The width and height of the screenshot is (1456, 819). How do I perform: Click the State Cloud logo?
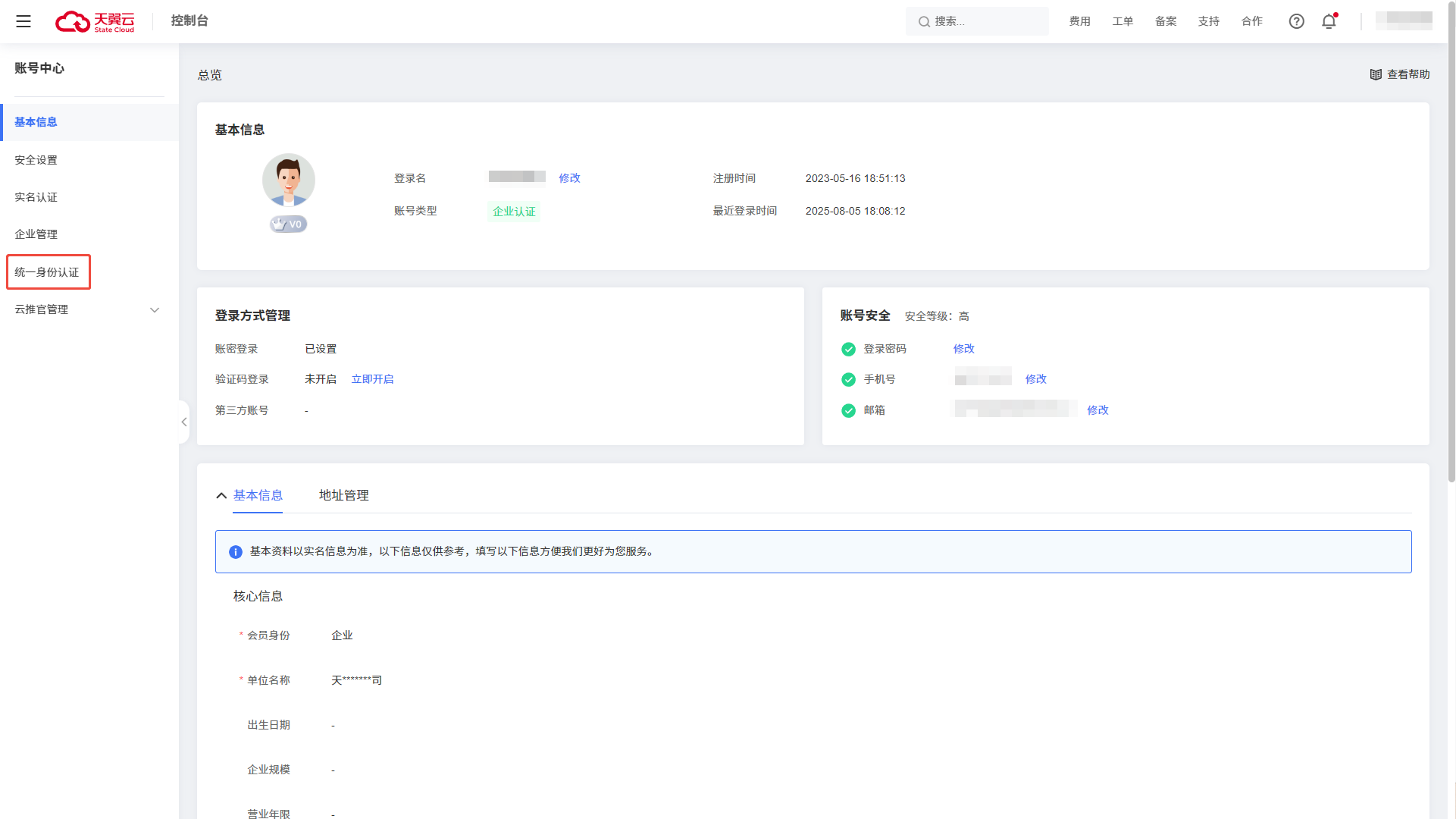[95, 21]
